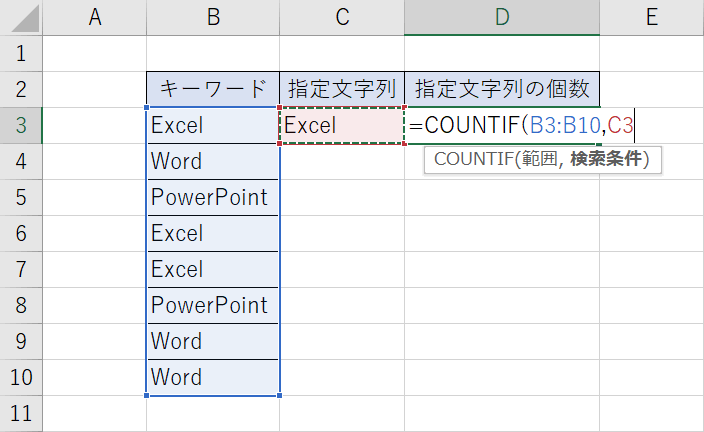
Task: Select row 9 header
Action: tap(21, 341)
